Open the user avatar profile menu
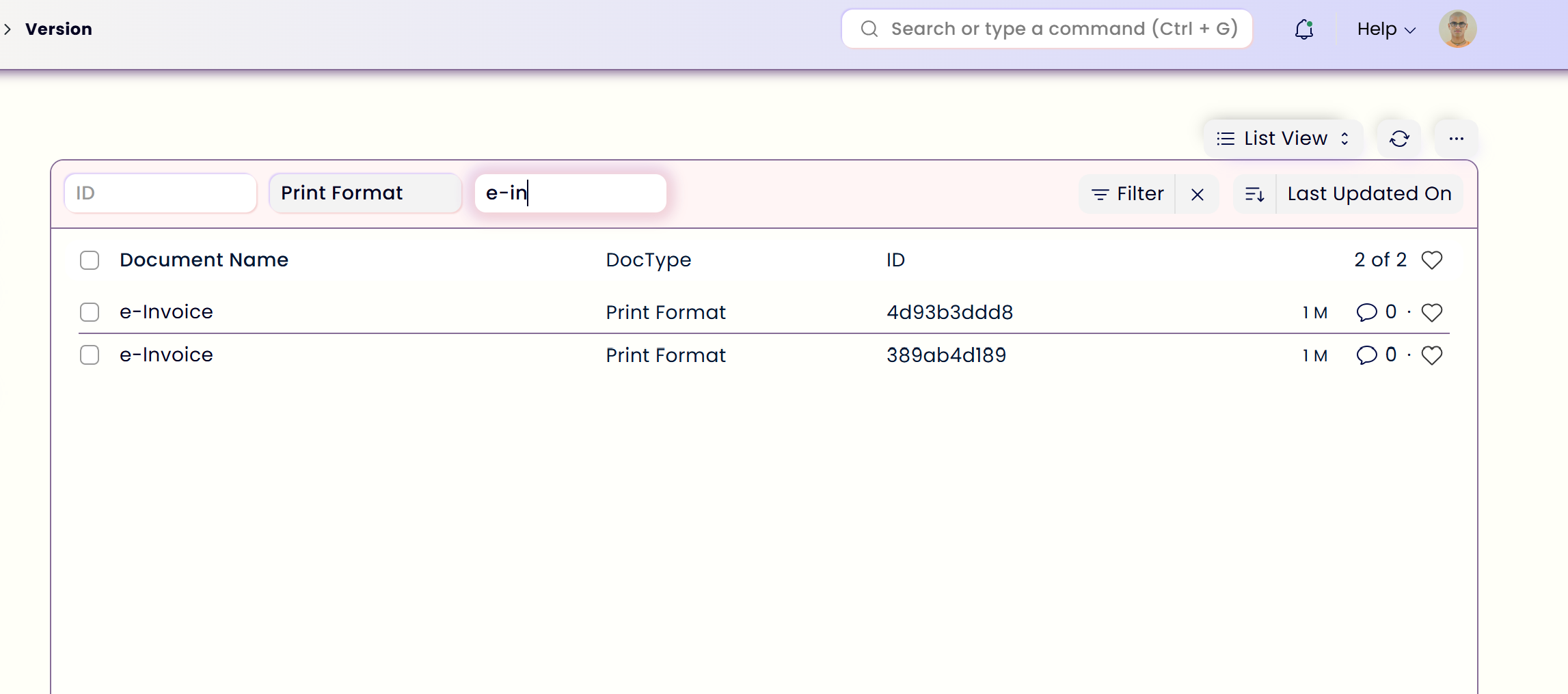1568x694 pixels. point(1457,29)
